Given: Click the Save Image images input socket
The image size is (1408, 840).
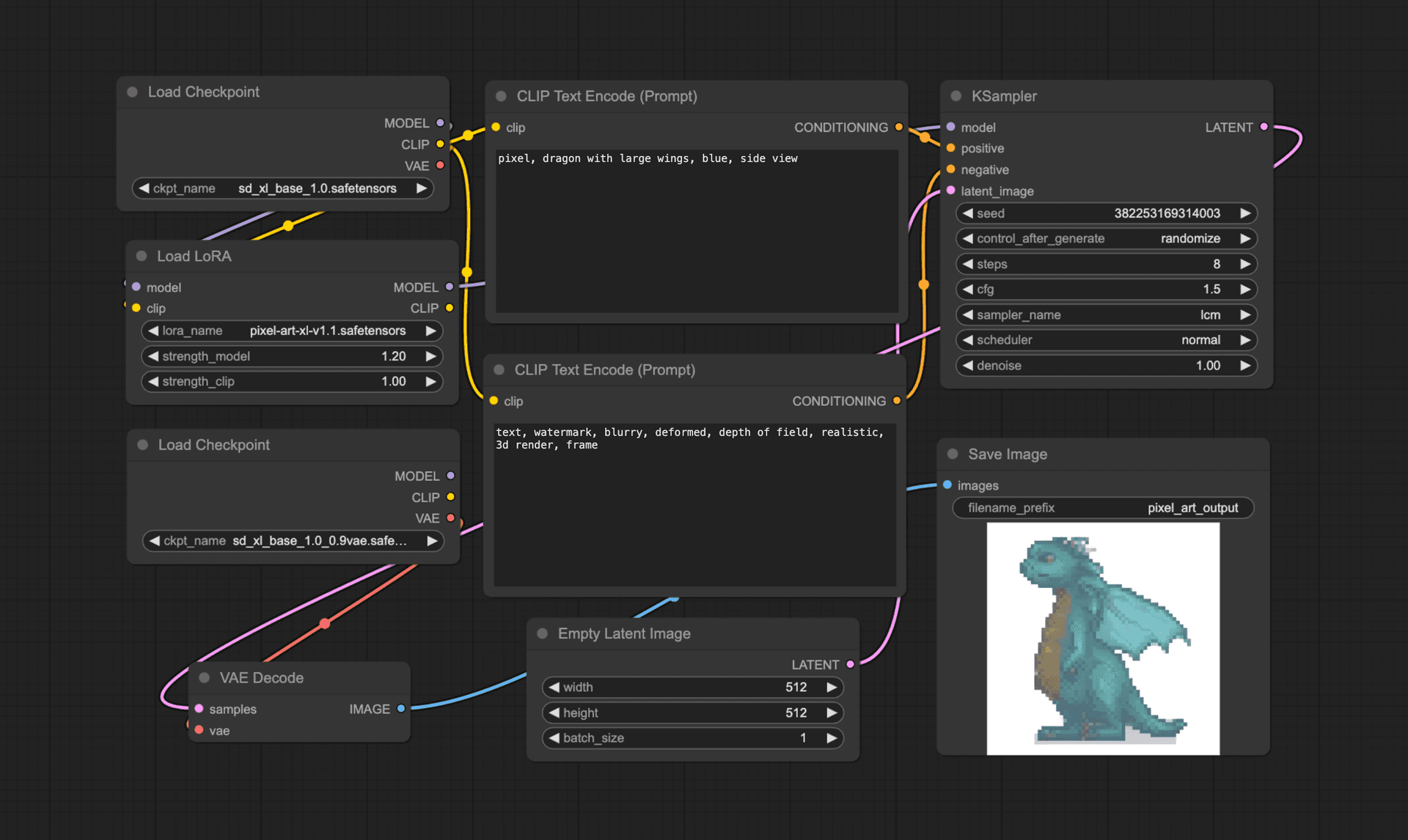Looking at the screenshot, I should click(947, 485).
